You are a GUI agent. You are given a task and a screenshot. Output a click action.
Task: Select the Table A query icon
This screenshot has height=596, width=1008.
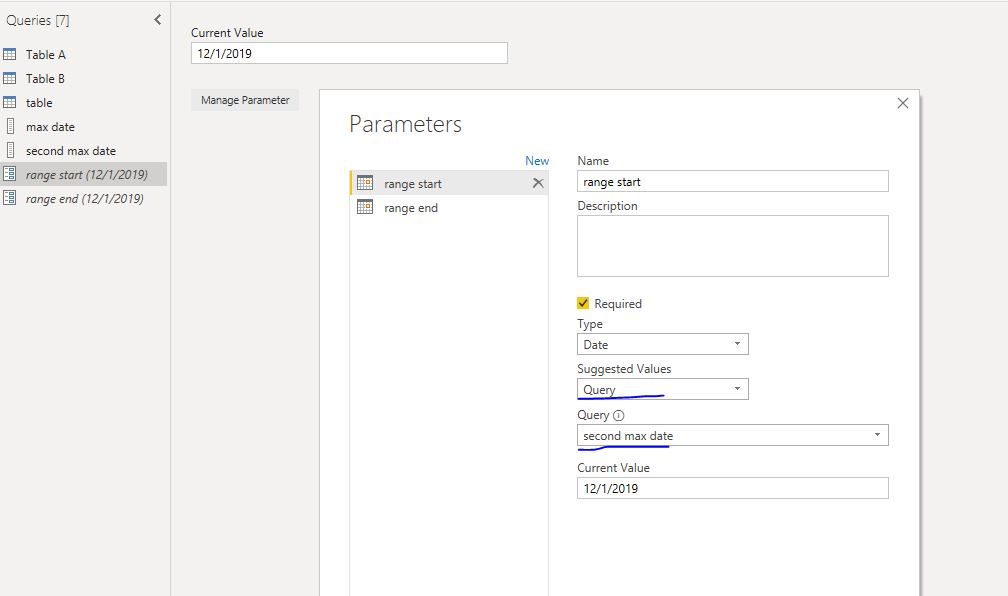[10, 54]
